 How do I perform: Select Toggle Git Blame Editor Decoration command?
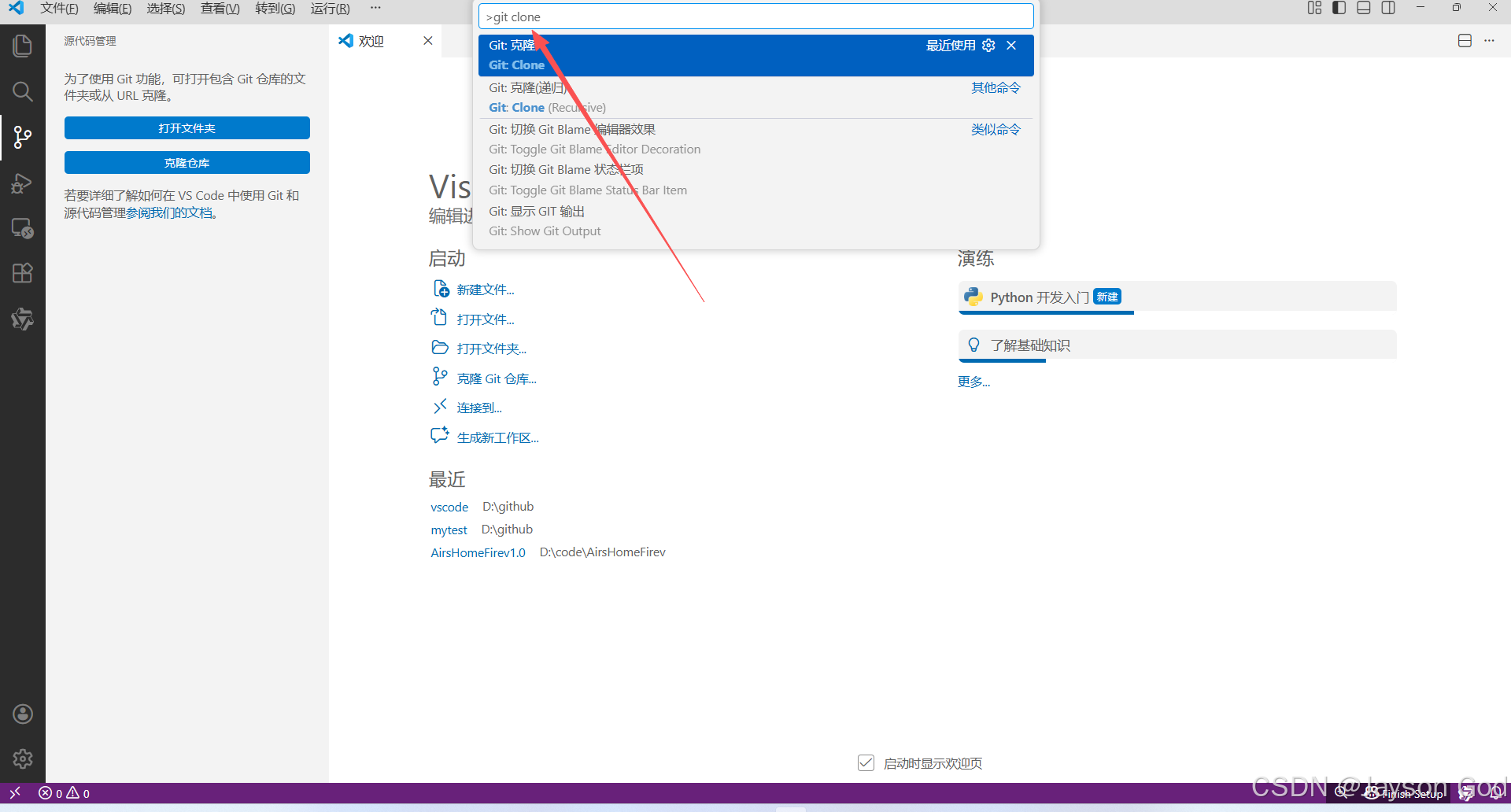click(756, 139)
